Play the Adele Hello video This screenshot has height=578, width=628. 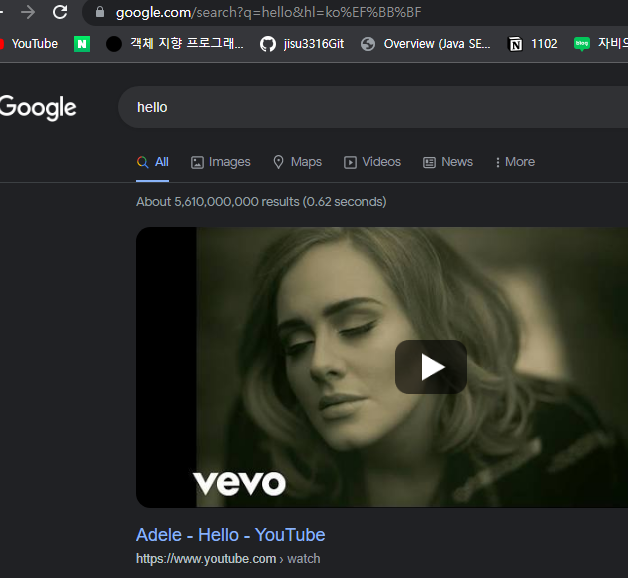point(431,367)
